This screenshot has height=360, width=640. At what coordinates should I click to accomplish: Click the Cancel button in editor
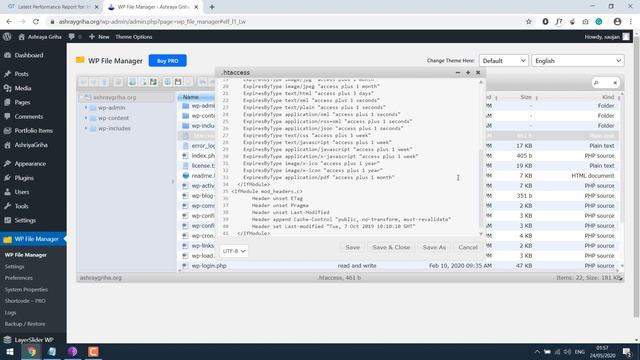point(468,247)
